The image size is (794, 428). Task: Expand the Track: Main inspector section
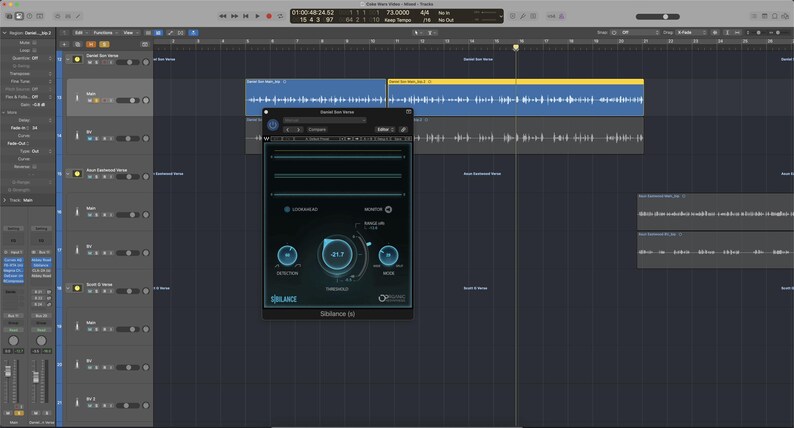5,200
